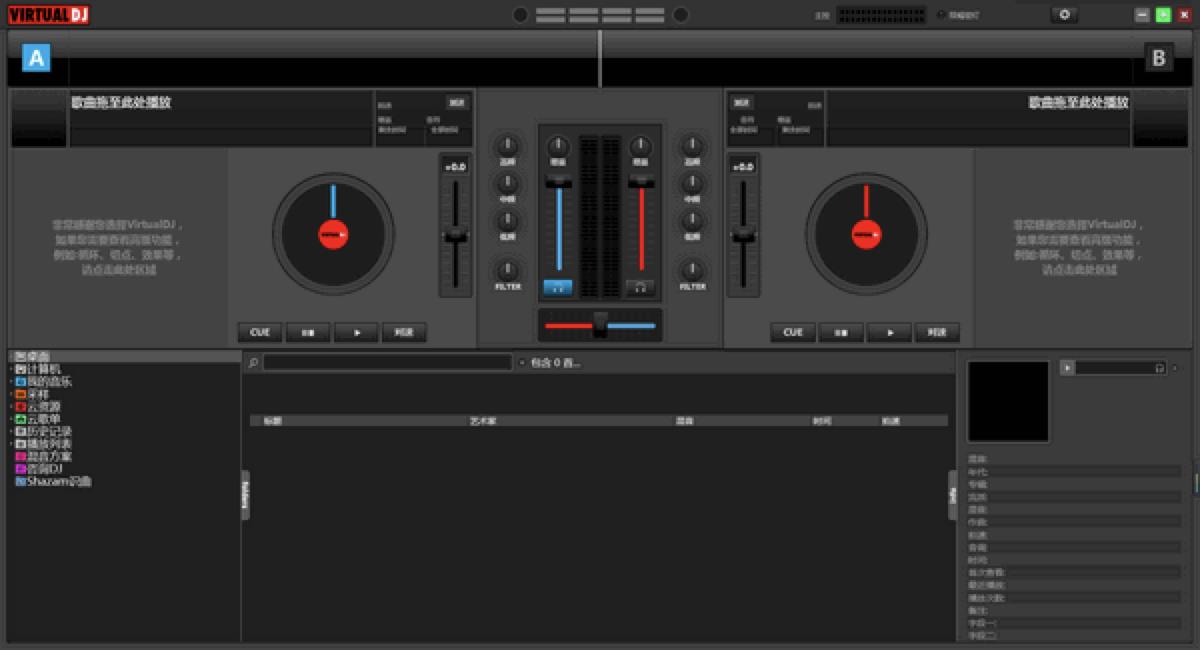Screen dimensions: 1200x650
Task: Click deck A sync button
Action: click(x=404, y=332)
